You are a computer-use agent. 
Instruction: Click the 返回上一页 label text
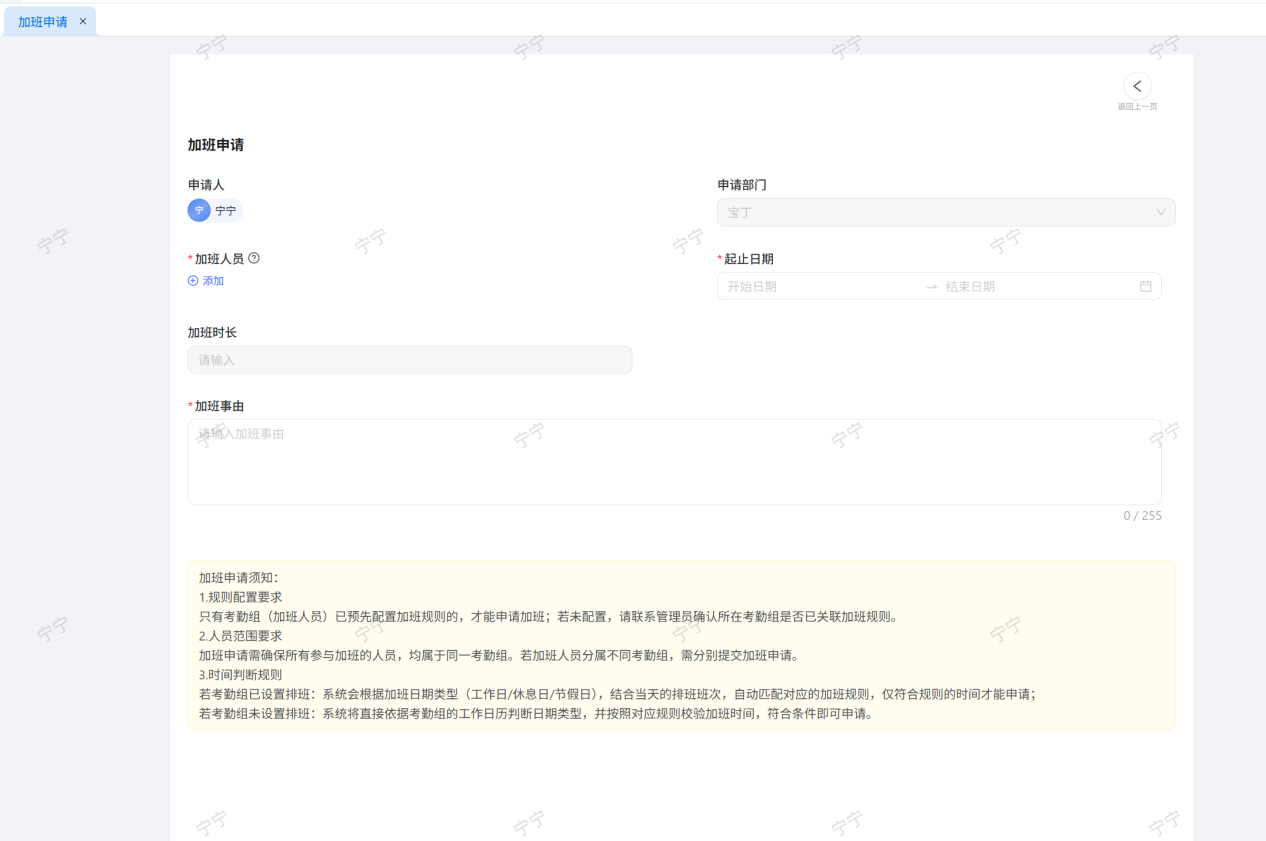pyautogui.click(x=1137, y=106)
